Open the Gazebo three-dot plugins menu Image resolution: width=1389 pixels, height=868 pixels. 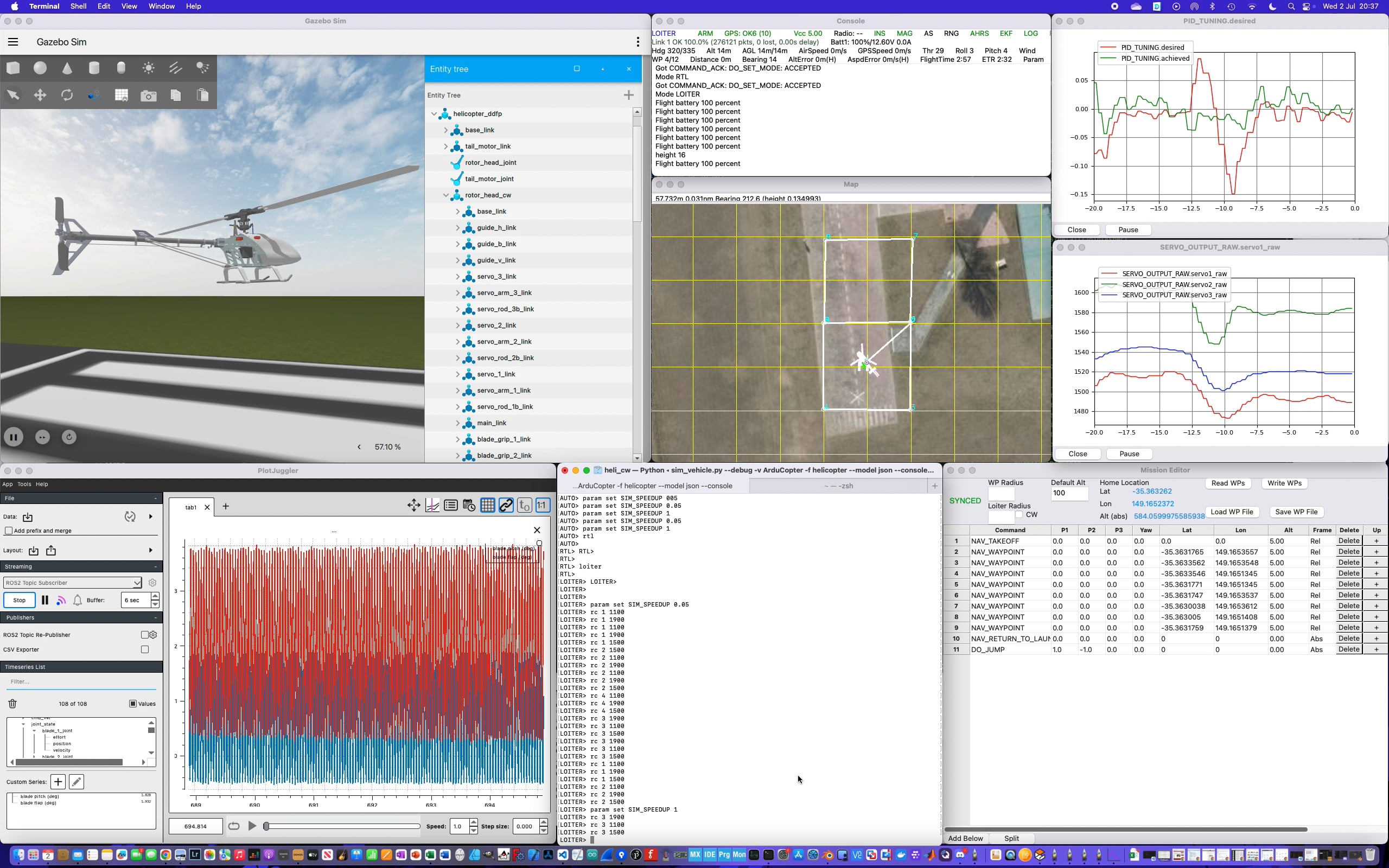pyautogui.click(x=638, y=42)
